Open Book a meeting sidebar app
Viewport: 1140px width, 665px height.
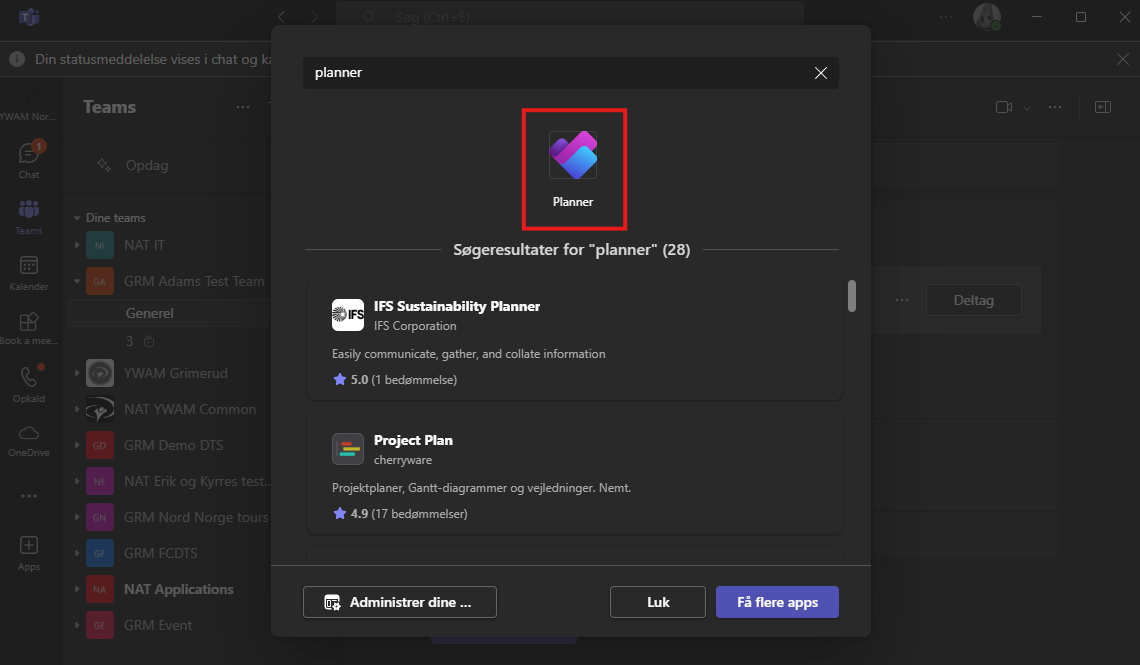(29, 329)
